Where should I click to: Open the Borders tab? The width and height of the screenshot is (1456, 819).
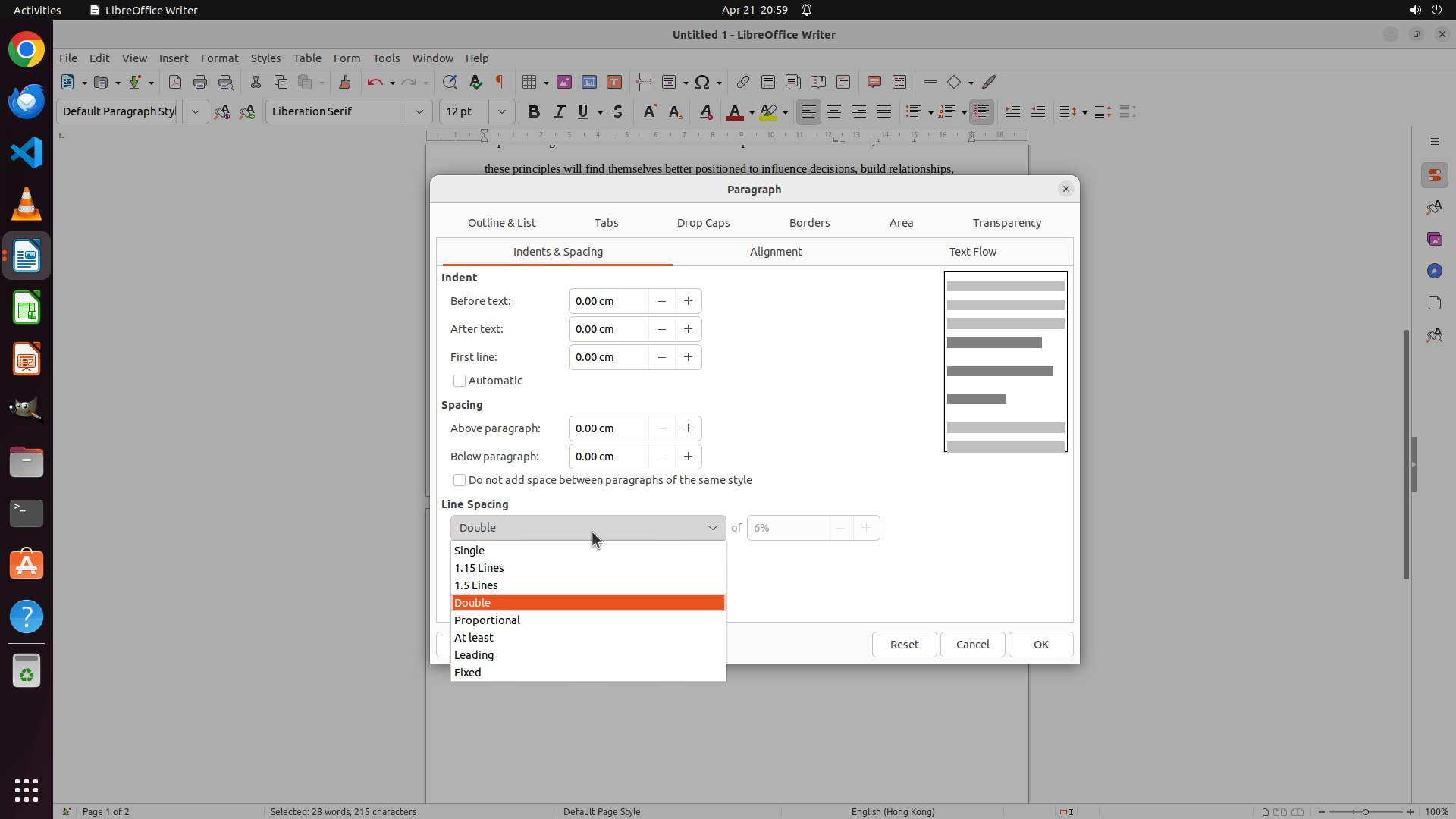809,223
